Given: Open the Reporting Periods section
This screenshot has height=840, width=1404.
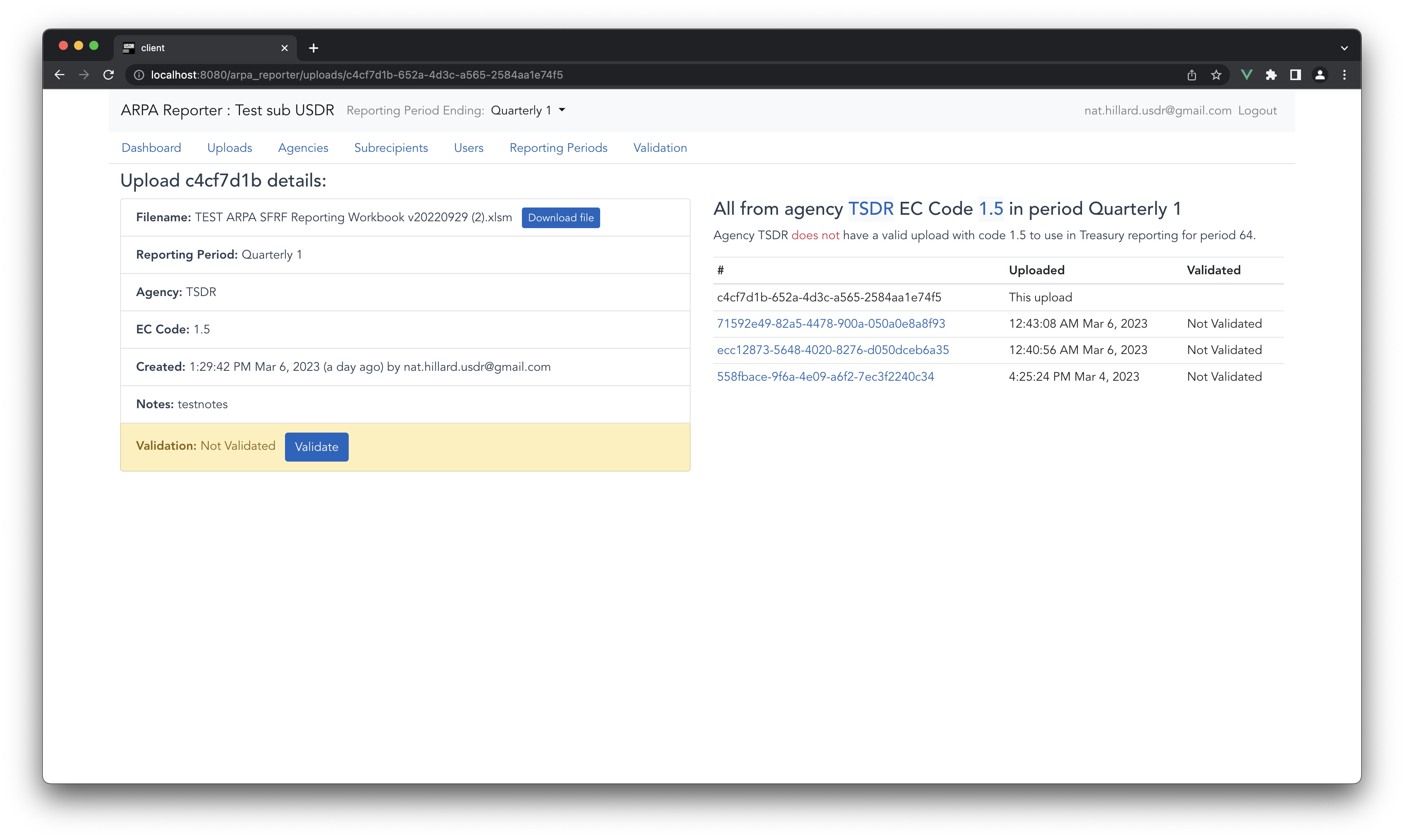Looking at the screenshot, I should (558, 148).
